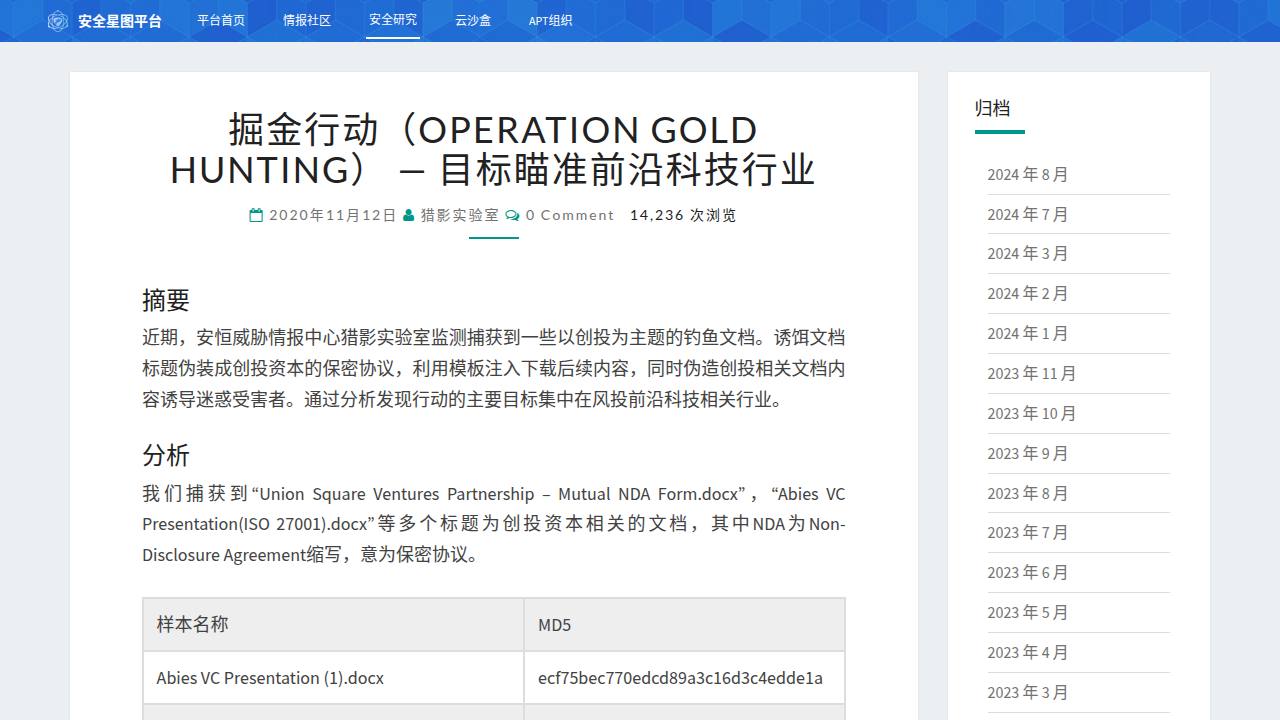Click the 安全星图平台 site title

tap(120, 20)
